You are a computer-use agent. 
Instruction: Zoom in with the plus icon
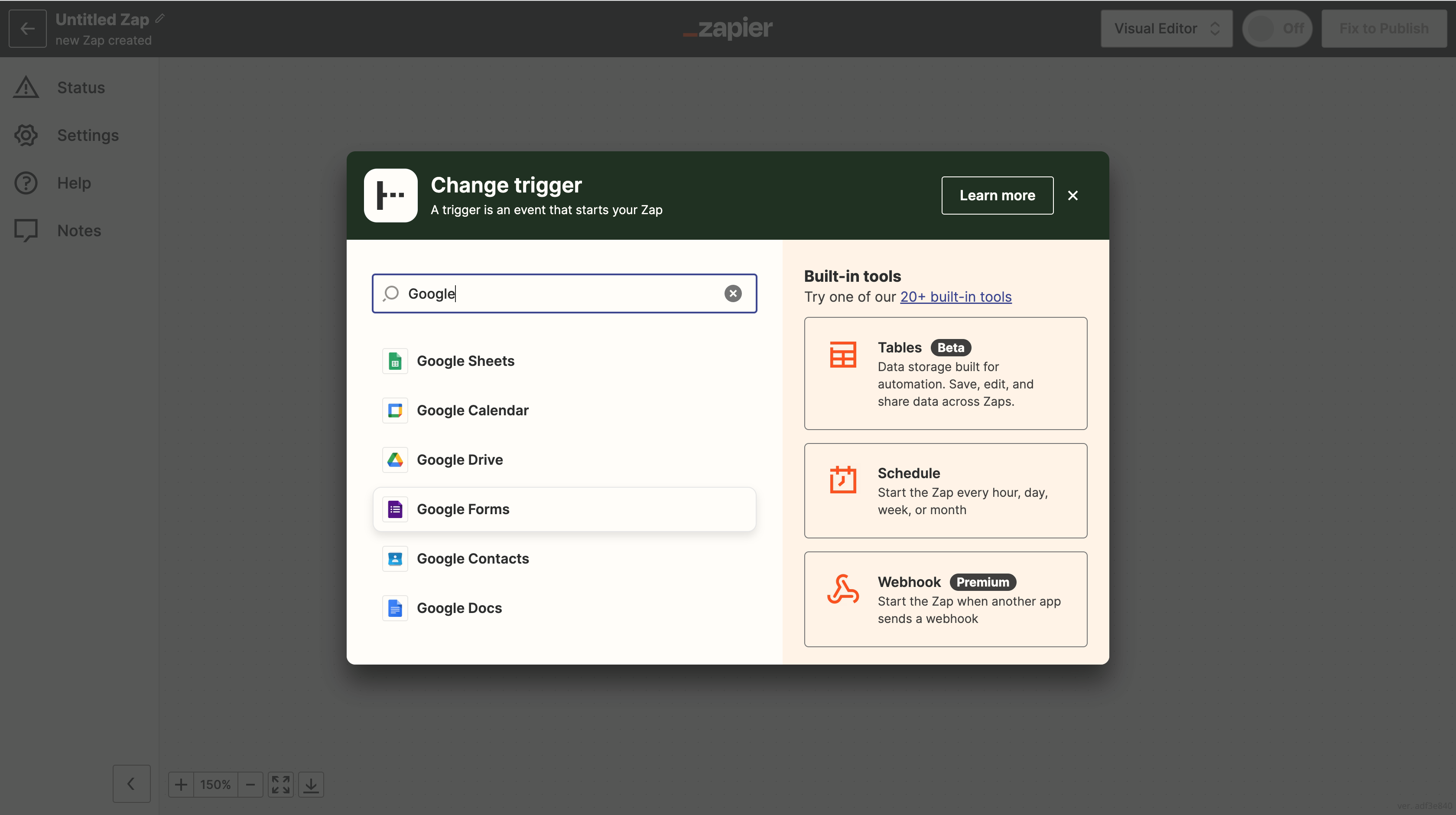181,785
